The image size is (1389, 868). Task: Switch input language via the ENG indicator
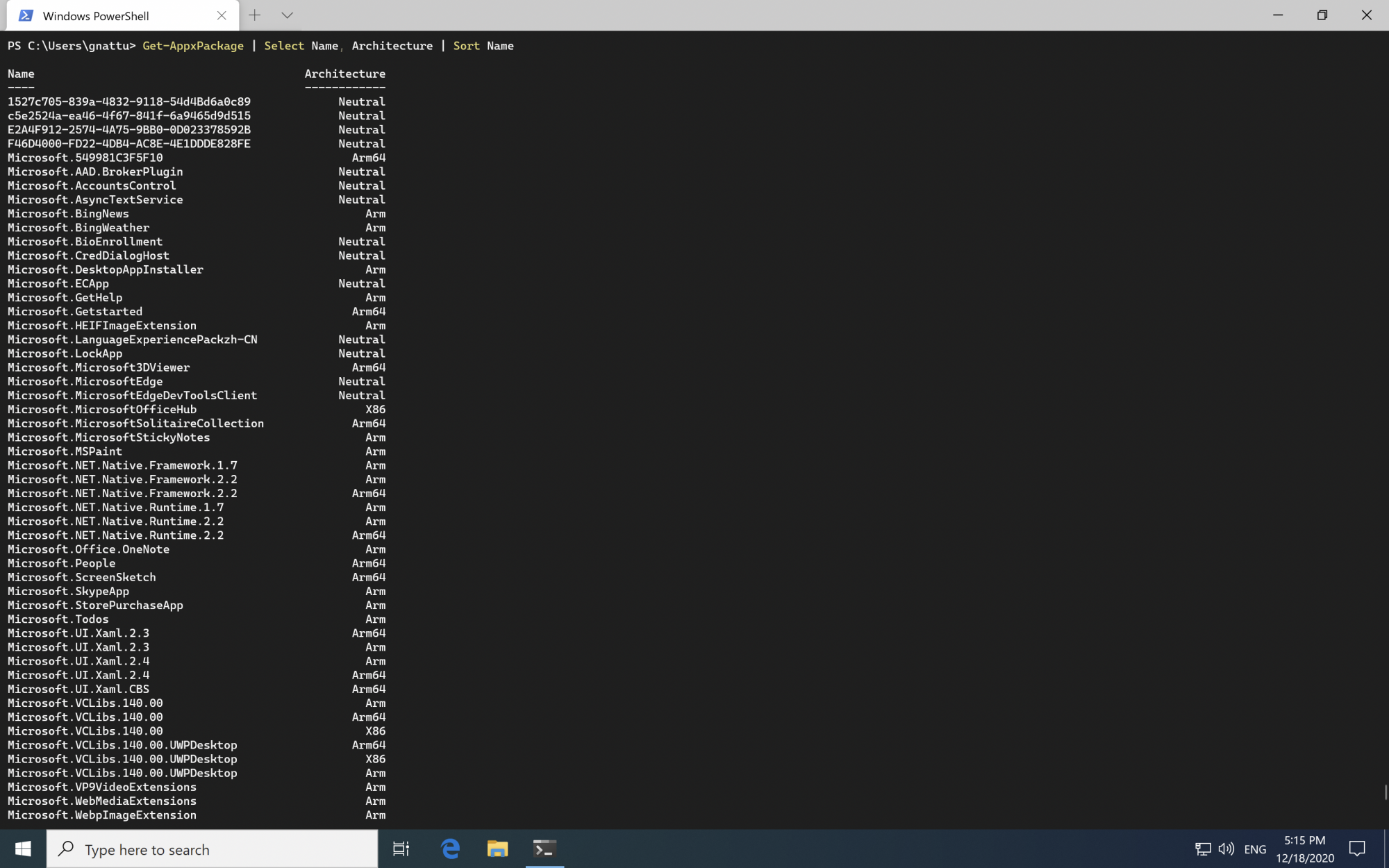pos(1255,849)
